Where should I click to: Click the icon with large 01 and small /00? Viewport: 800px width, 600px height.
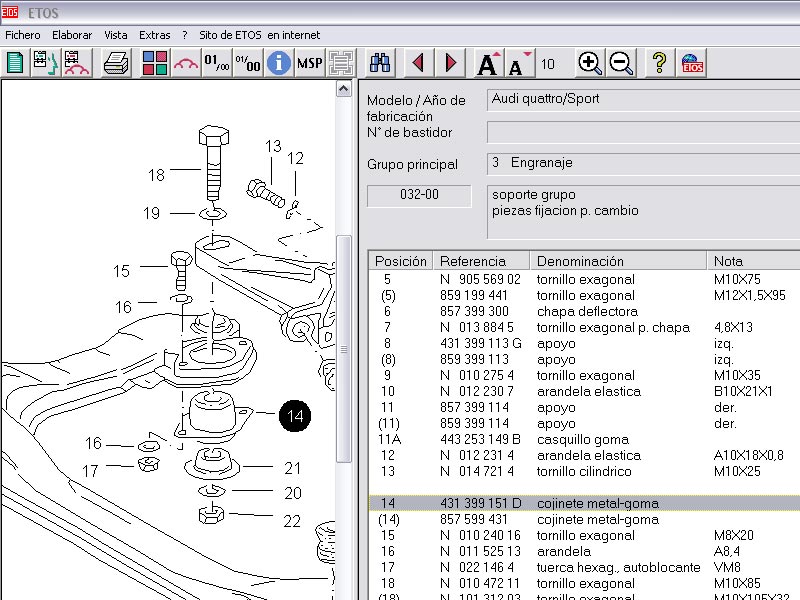tap(217, 63)
